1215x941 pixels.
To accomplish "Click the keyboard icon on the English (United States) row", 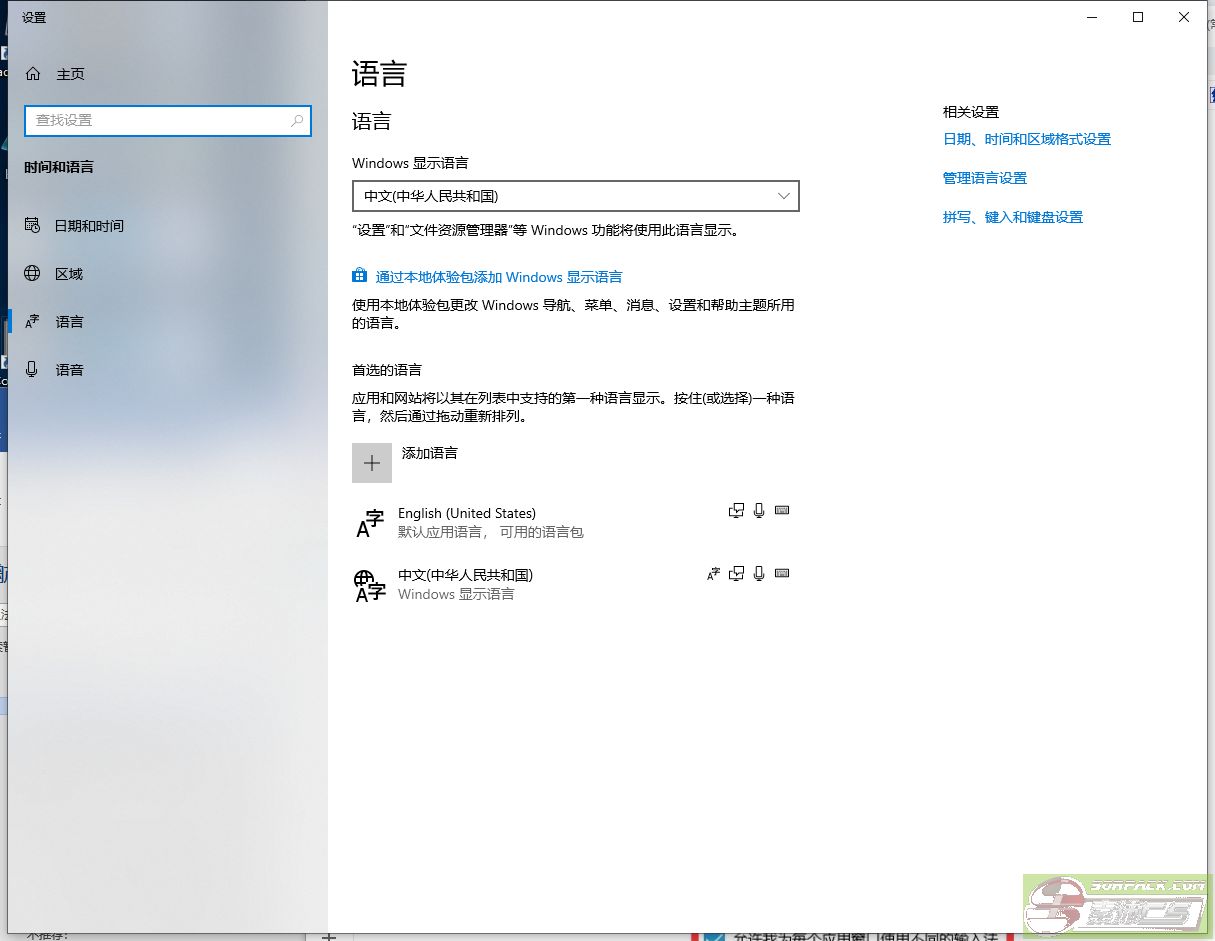I will click(x=782, y=511).
